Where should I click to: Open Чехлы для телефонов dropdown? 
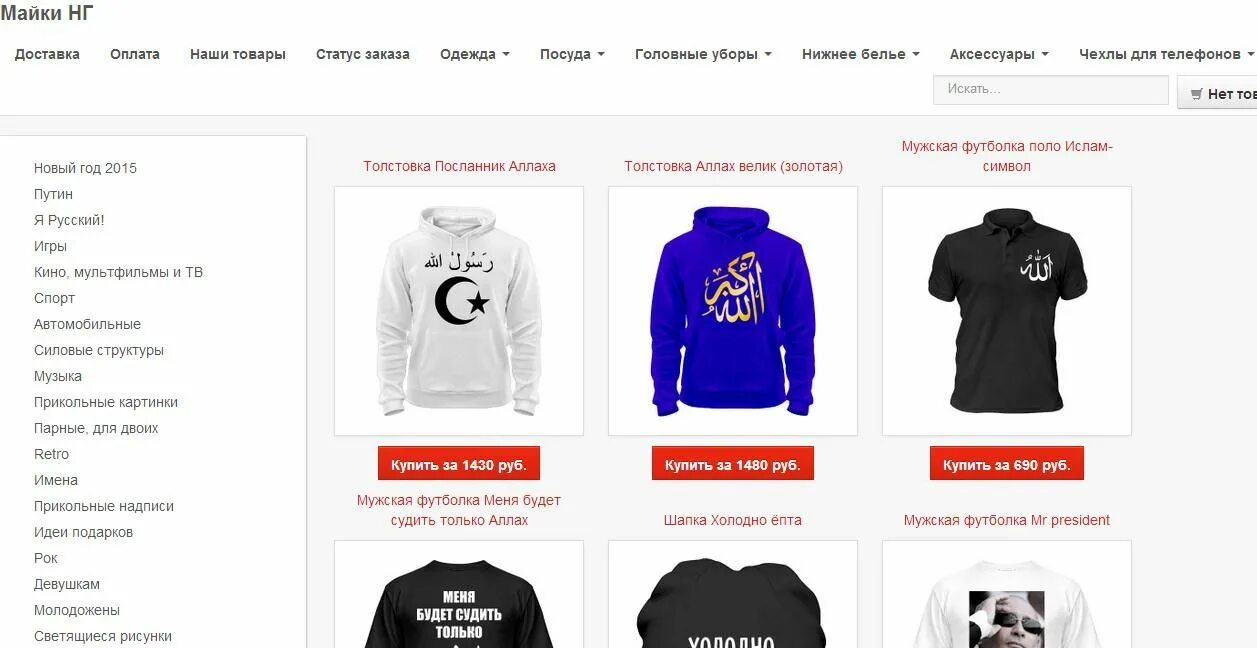(x=1166, y=54)
